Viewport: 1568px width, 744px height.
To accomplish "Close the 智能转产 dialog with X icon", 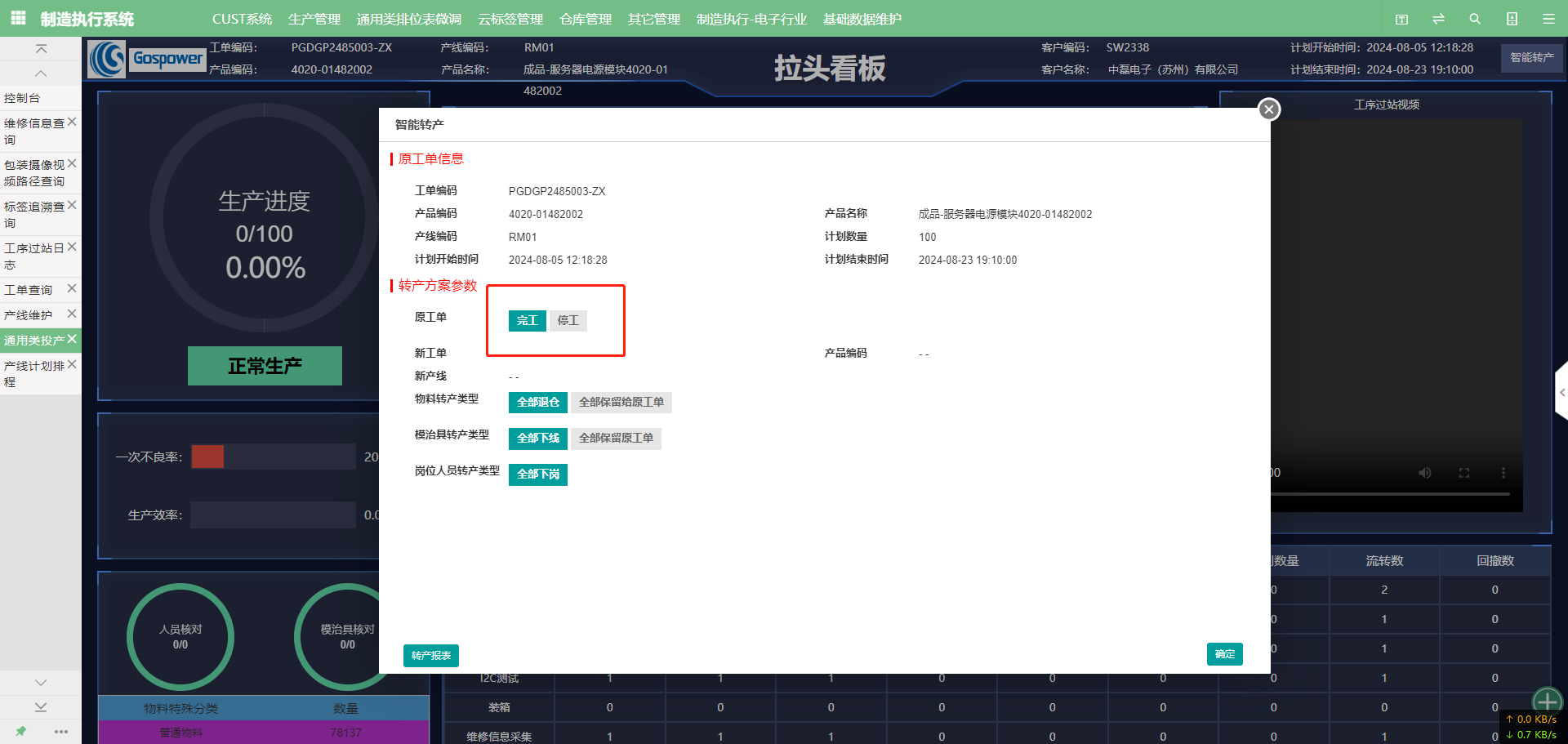I will click(1268, 109).
